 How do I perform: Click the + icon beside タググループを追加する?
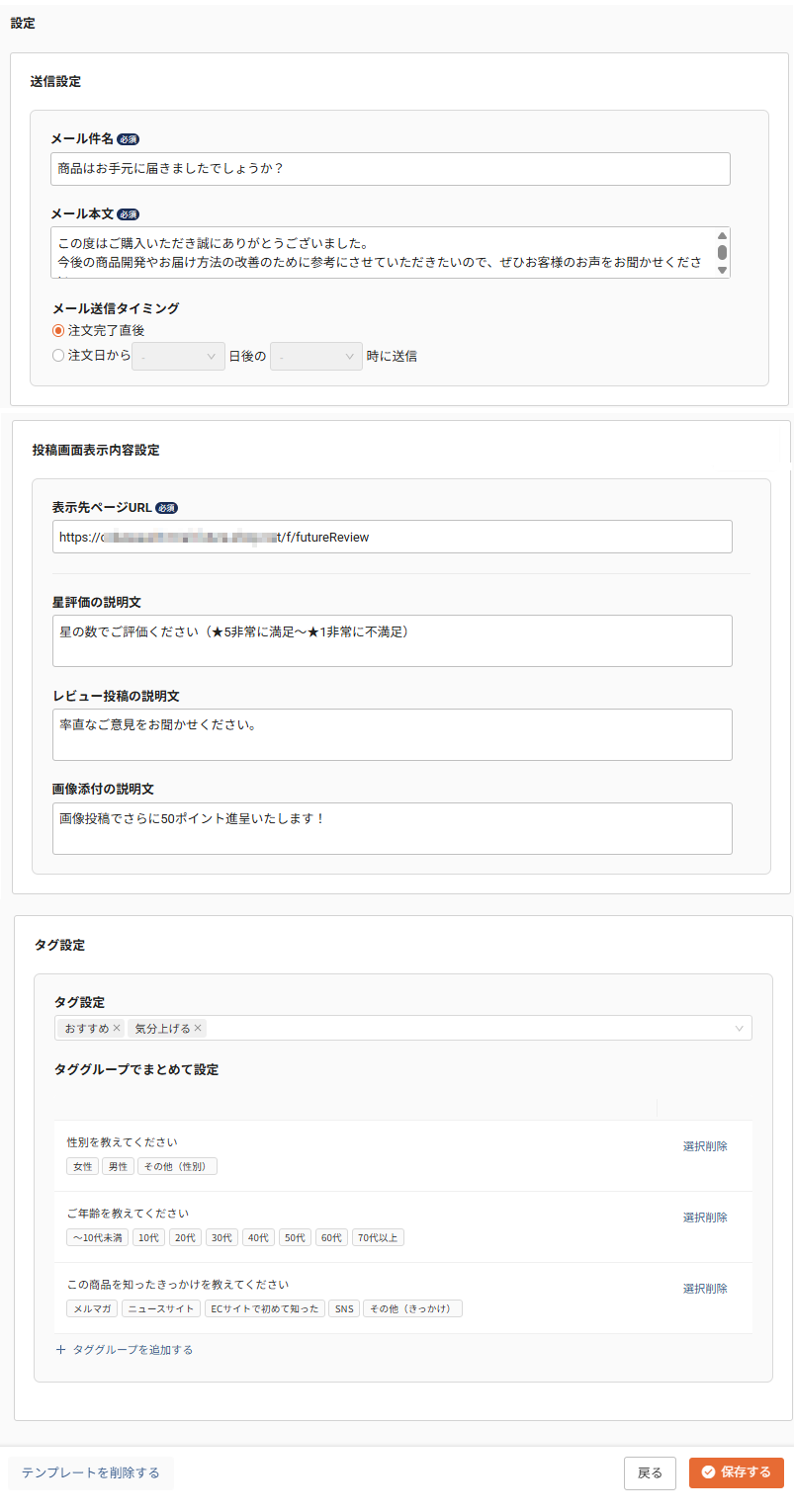point(60,1348)
